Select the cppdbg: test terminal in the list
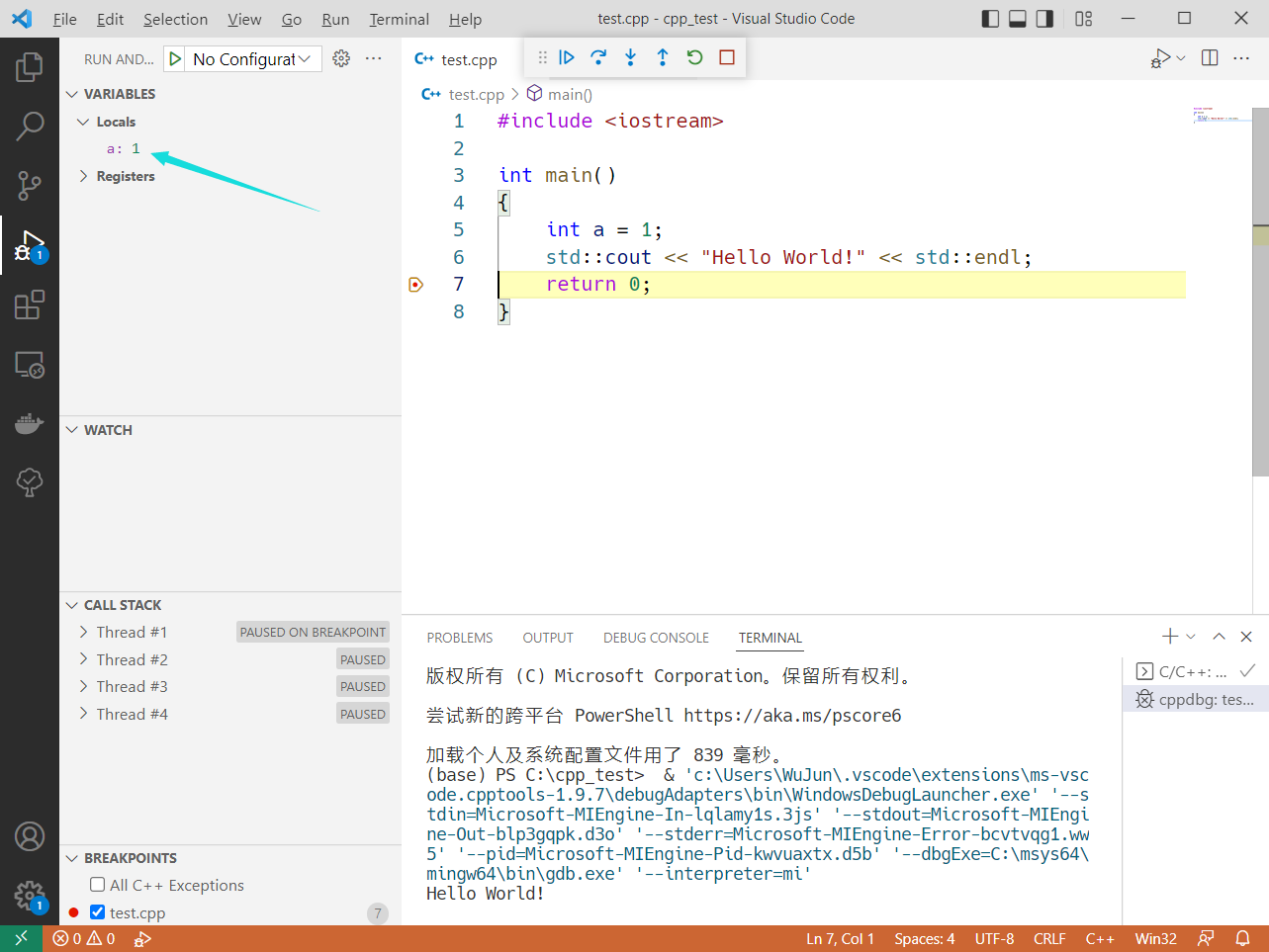The width and height of the screenshot is (1269, 952). (x=1196, y=698)
